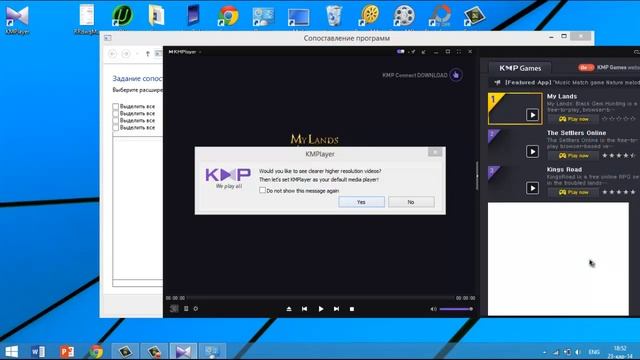Viewport: 640px width, 360px height.
Task: Click Back arrow in Сопоставление программ window
Action: [x=113, y=54]
